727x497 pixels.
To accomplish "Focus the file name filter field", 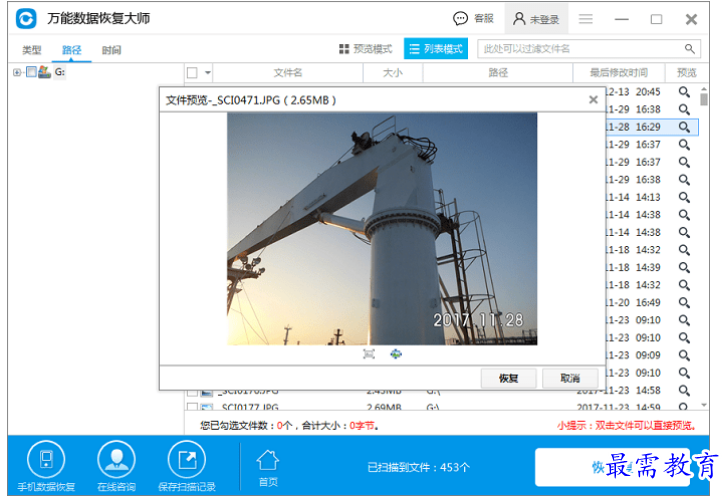I will [x=589, y=49].
